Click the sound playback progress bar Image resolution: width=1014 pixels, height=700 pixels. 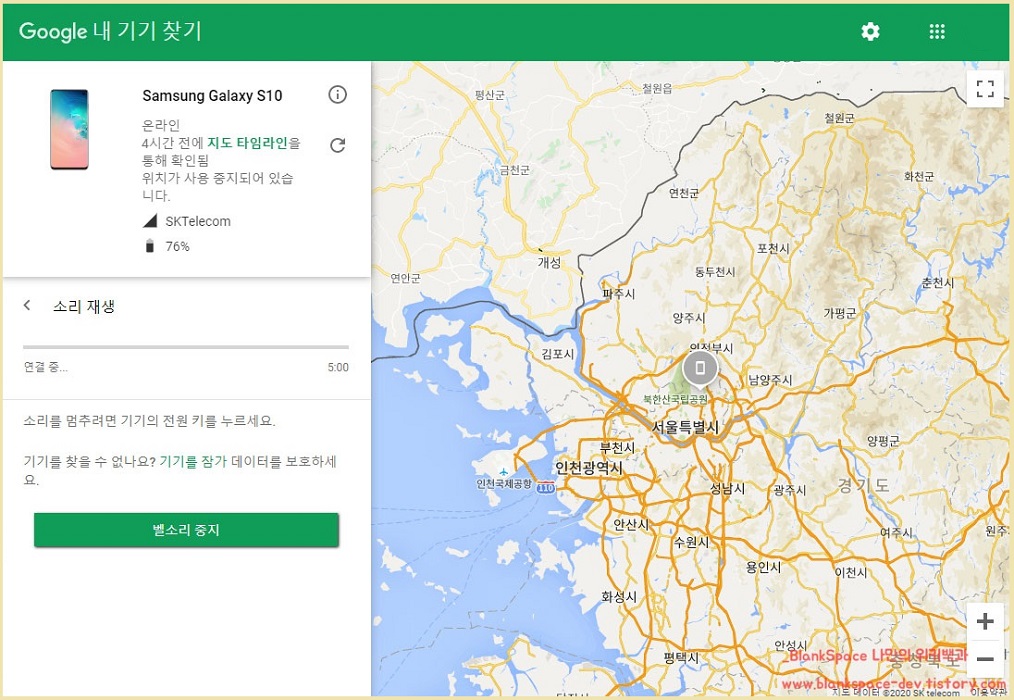(x=186, y=347)
